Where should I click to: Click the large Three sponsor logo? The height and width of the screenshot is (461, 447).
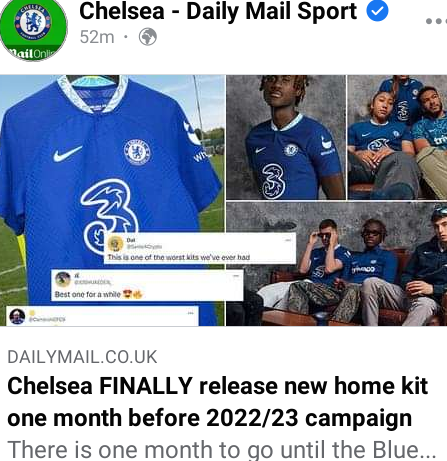(x=110, y=216)
